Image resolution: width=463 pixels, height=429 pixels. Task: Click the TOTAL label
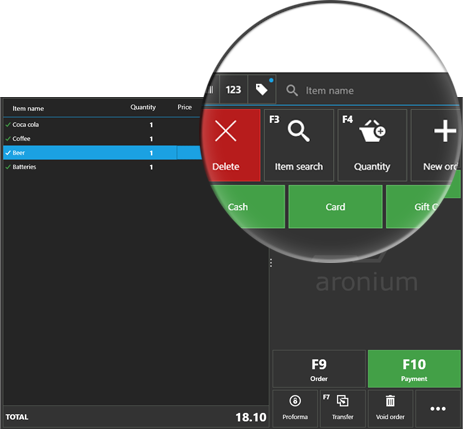point(17,417)
